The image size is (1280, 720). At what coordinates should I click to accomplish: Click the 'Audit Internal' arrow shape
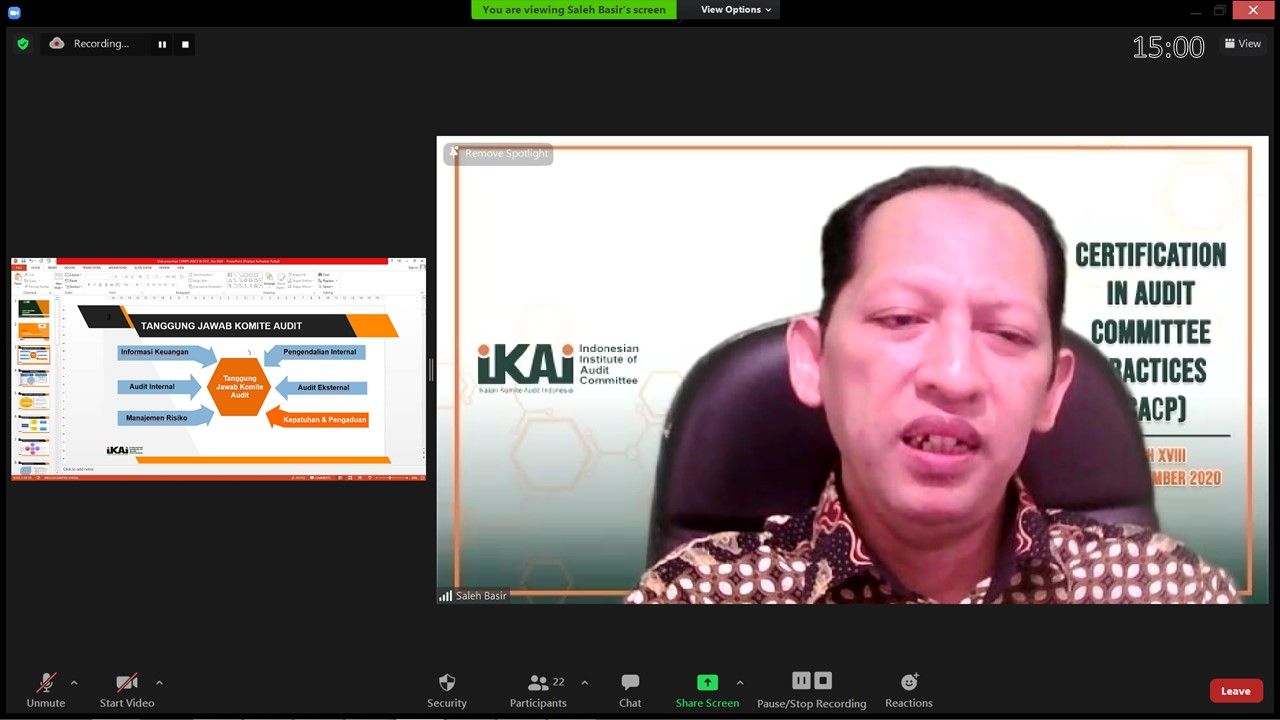pos(160,387)
